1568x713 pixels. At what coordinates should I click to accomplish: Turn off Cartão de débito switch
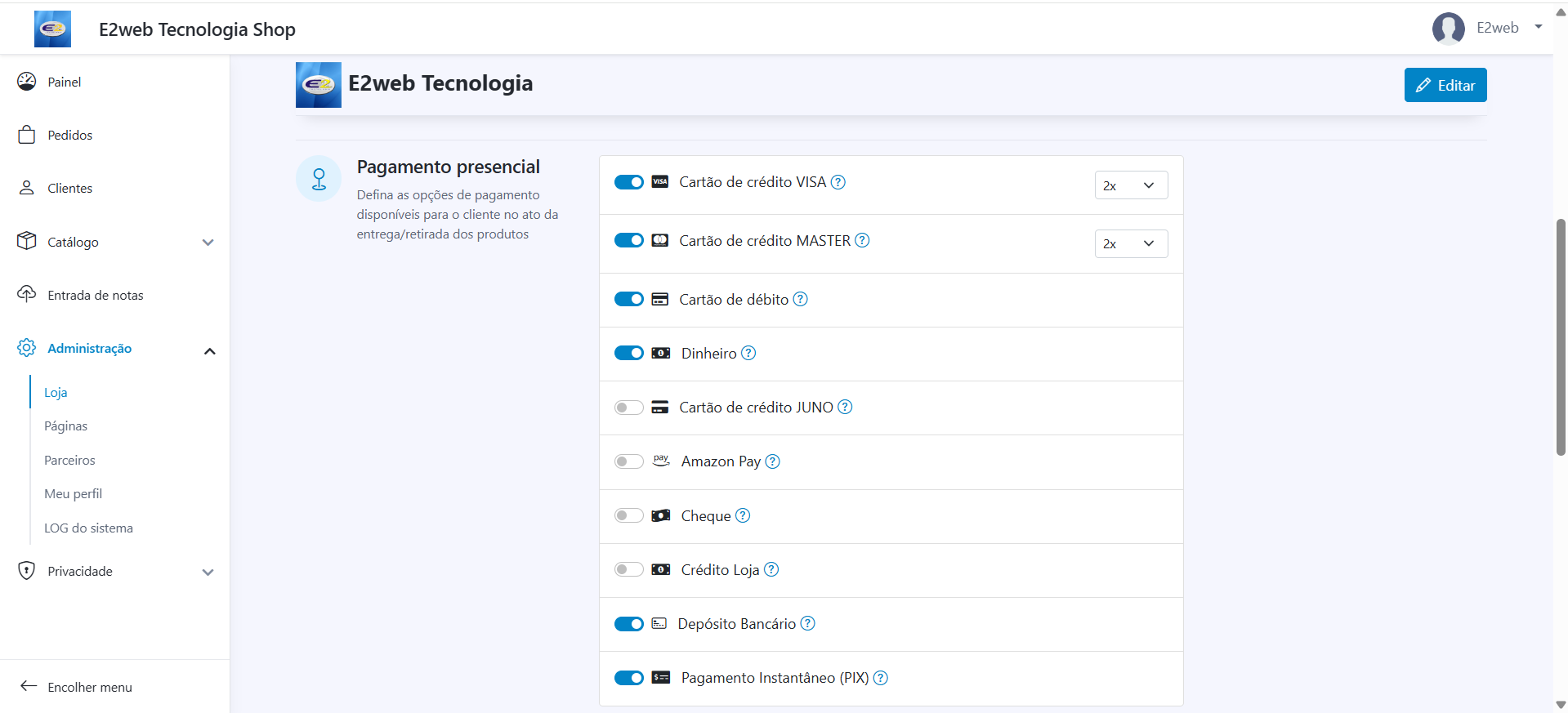[x=629, y=299]
